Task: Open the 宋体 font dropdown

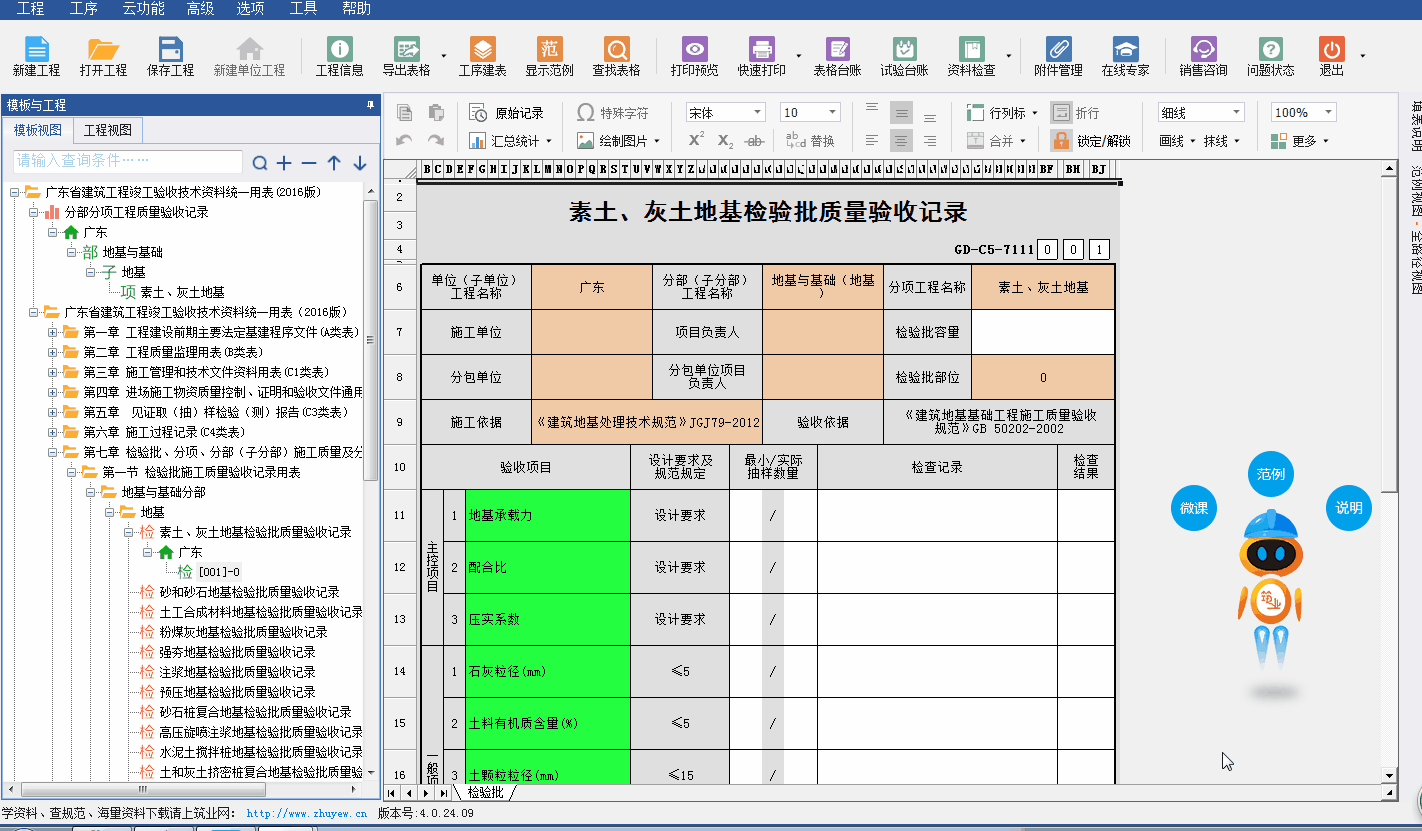Action: point(725,113)
